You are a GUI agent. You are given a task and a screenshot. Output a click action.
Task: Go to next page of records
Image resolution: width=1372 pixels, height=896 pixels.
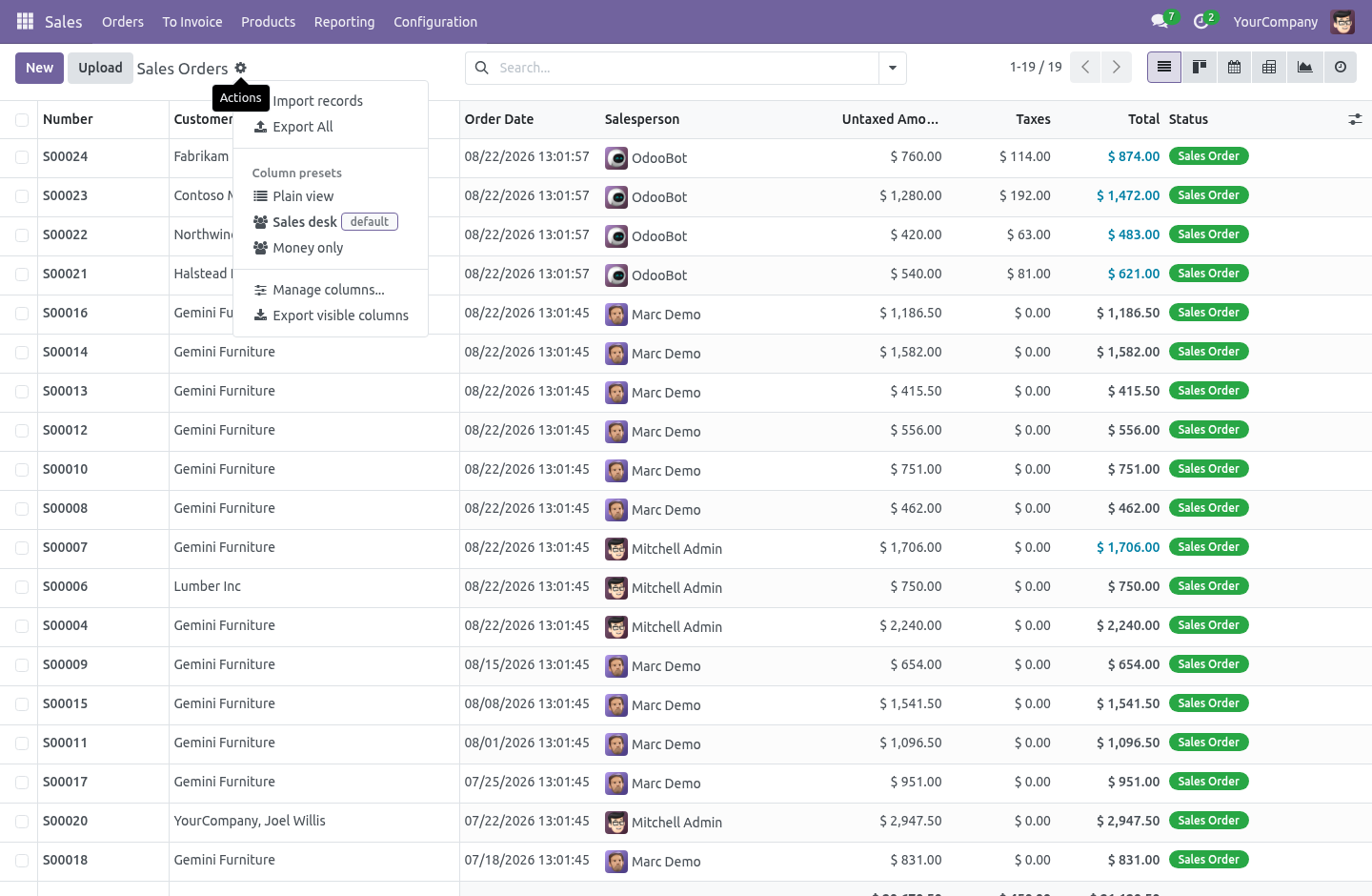1116,68
